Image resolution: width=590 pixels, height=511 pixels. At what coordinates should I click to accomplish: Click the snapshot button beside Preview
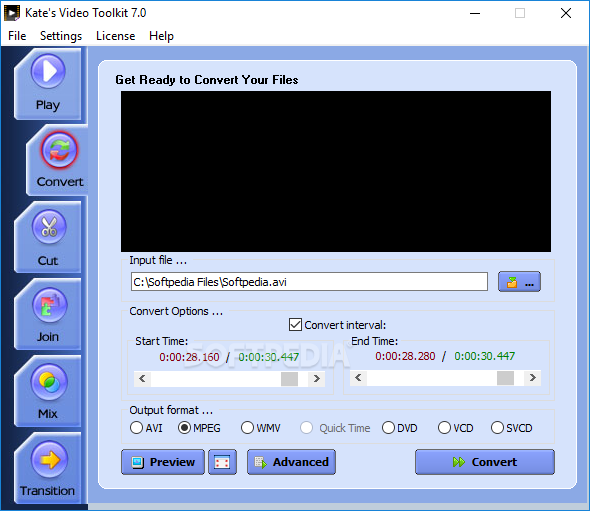coord(222,462)
